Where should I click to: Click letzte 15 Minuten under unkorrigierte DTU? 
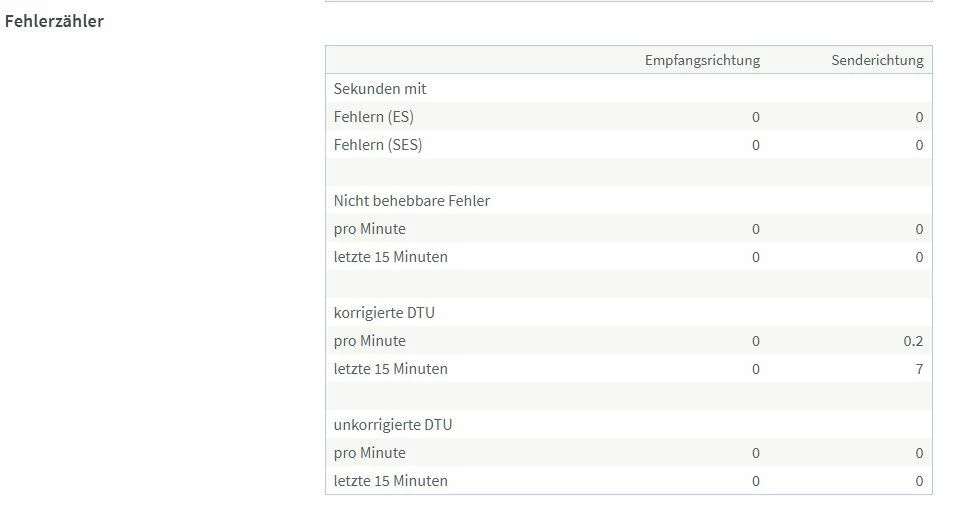[x=390, y=481]
